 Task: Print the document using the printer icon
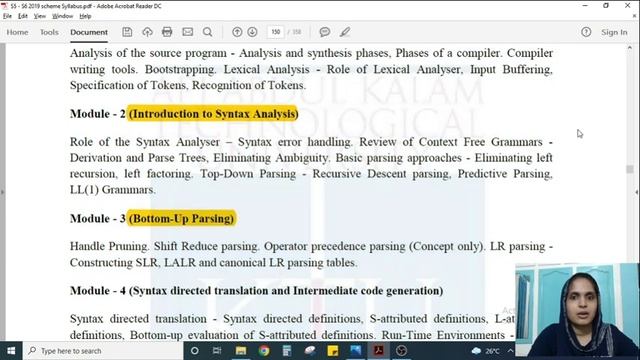tap(167, 32)
